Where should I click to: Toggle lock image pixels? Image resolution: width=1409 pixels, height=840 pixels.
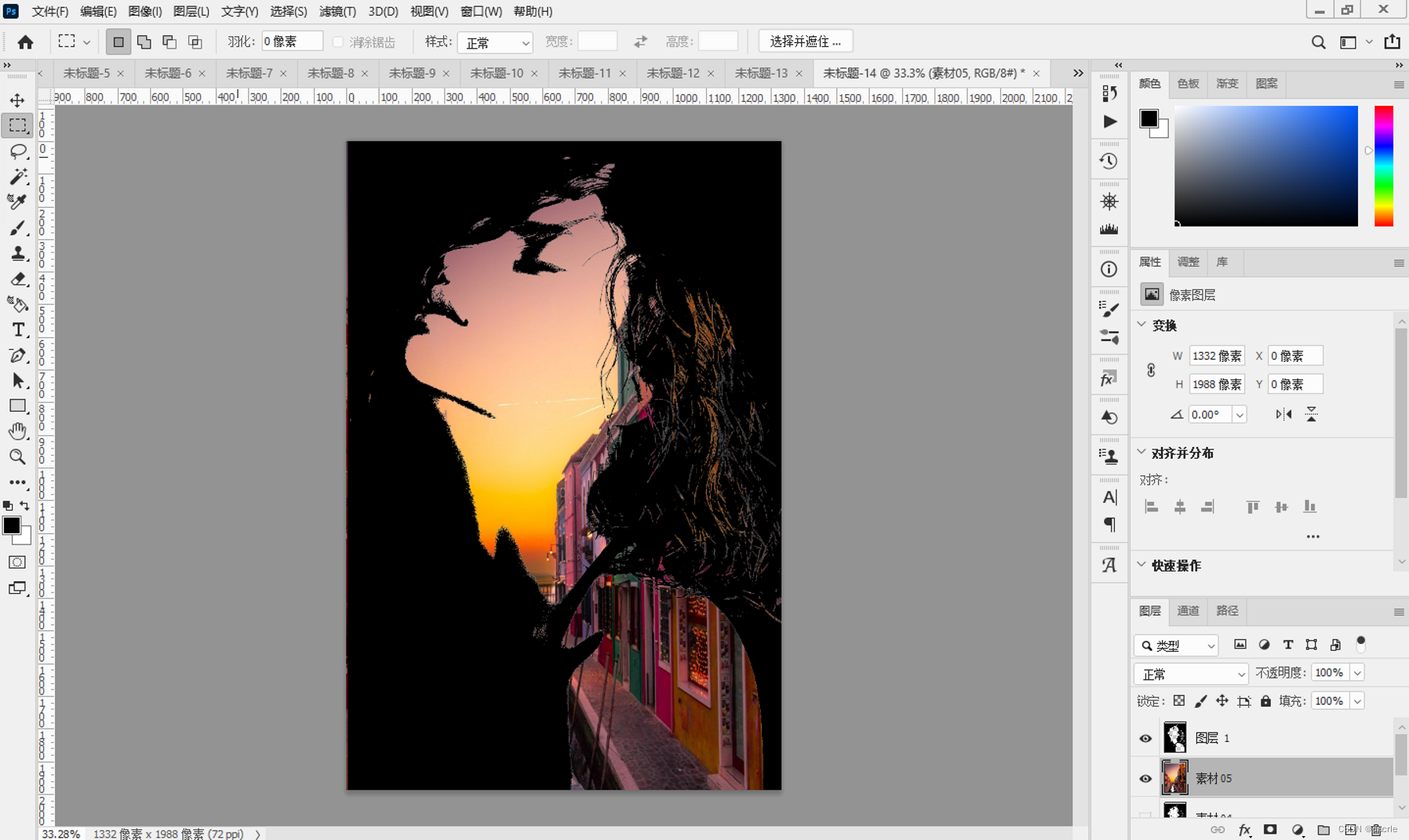click(x=1200, y=701)
